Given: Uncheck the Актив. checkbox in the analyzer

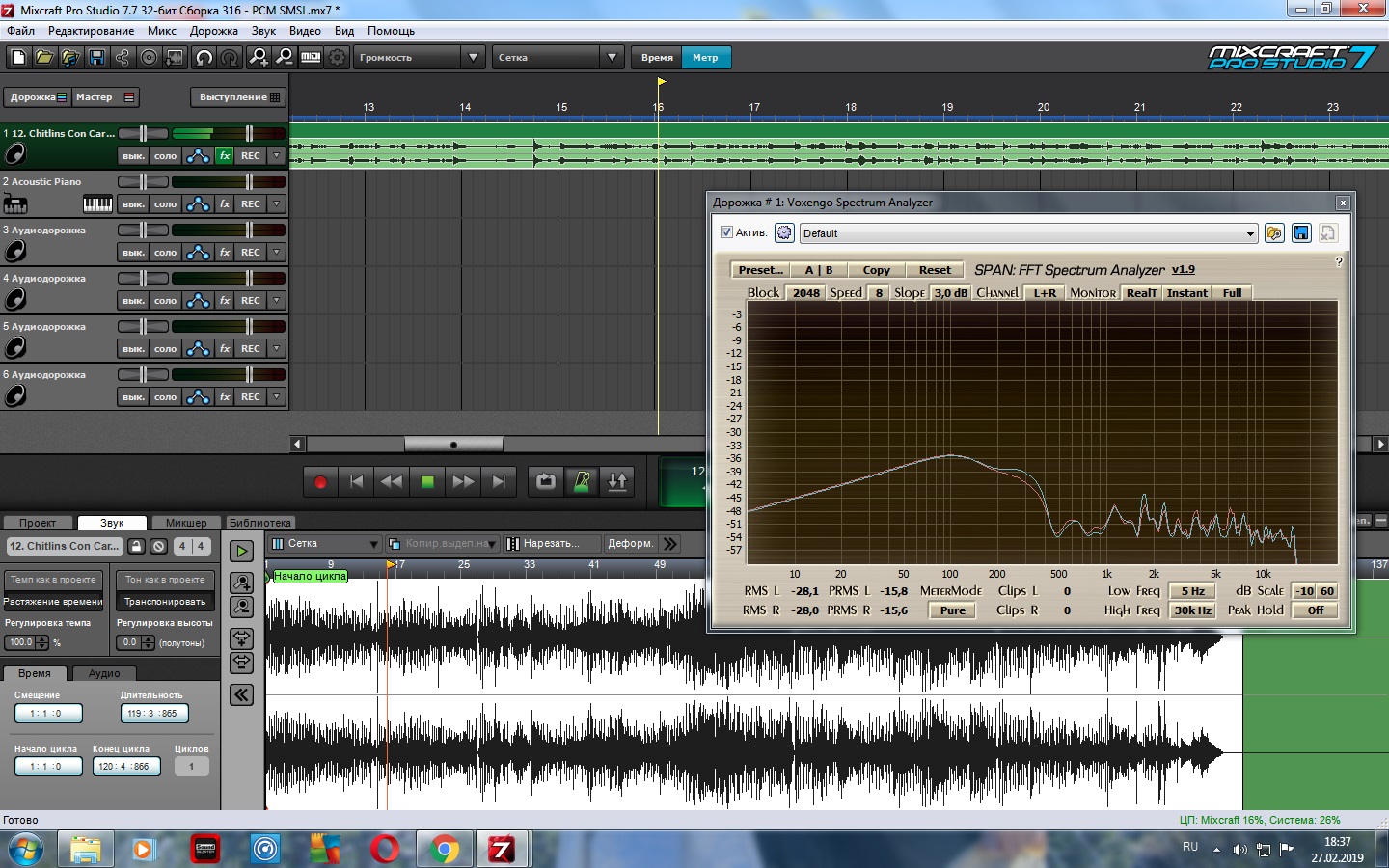Looking at the screenshot, I should pyautogui.click(x=726, y=232).
